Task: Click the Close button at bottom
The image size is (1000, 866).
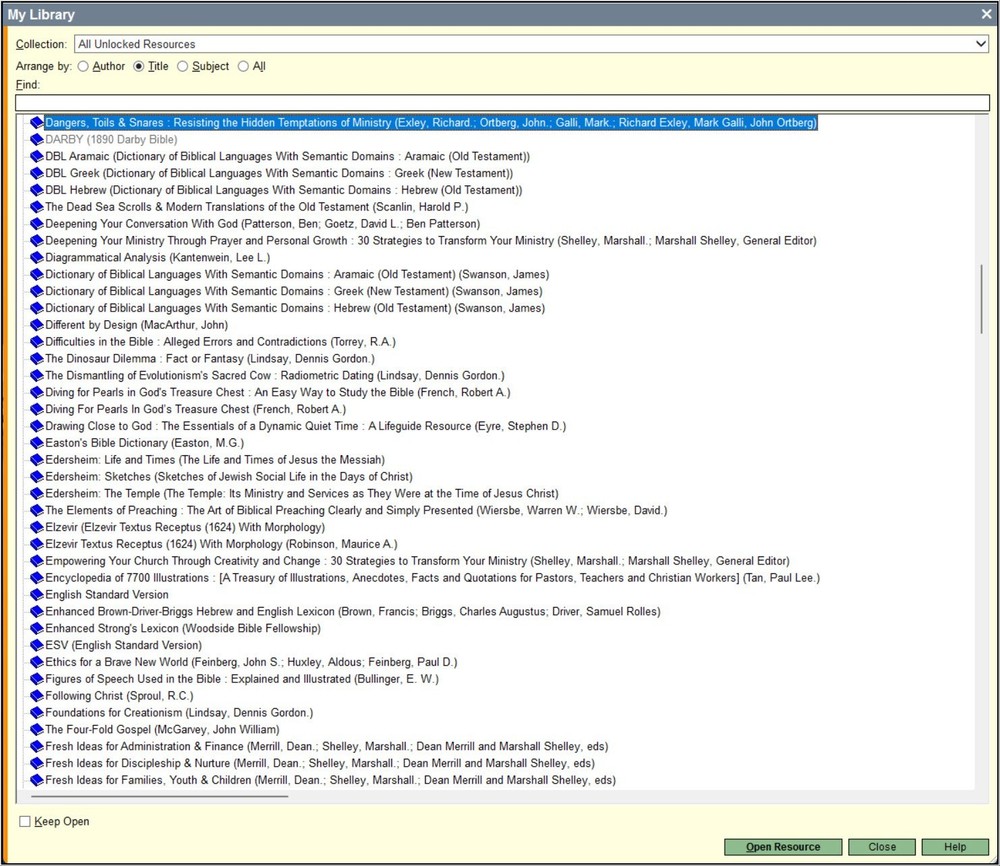Action: tap(882, 847)
